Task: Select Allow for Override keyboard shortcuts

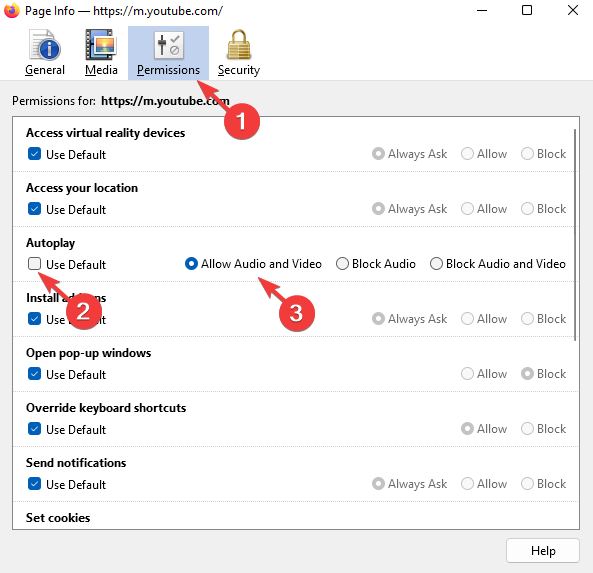Action: [467, 429]
